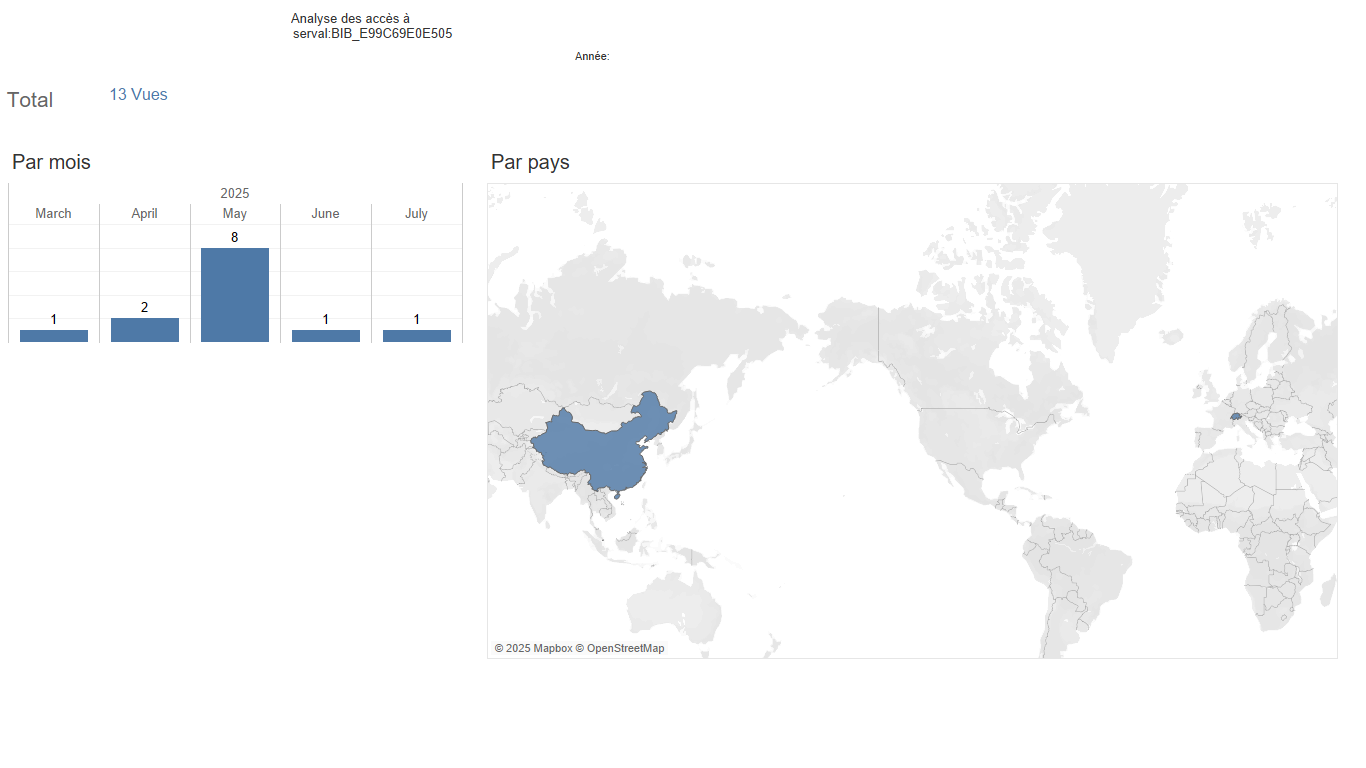Viewport: 1366px width, 768px height.
Task: Click the 13 Vues total value
Action: click(x=139, y=95)
